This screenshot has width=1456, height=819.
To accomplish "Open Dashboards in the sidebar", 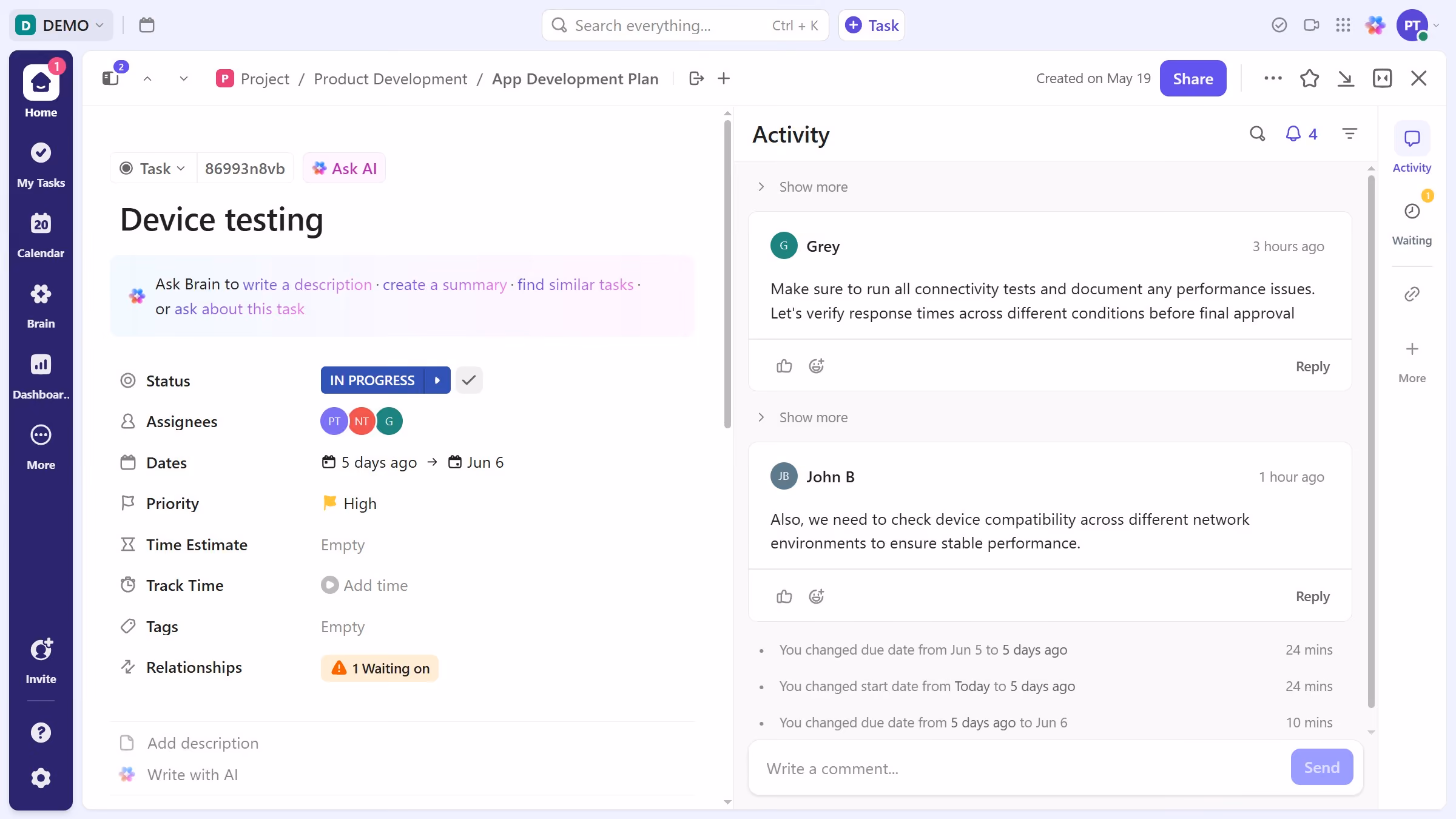I will (x=41, y=376).
